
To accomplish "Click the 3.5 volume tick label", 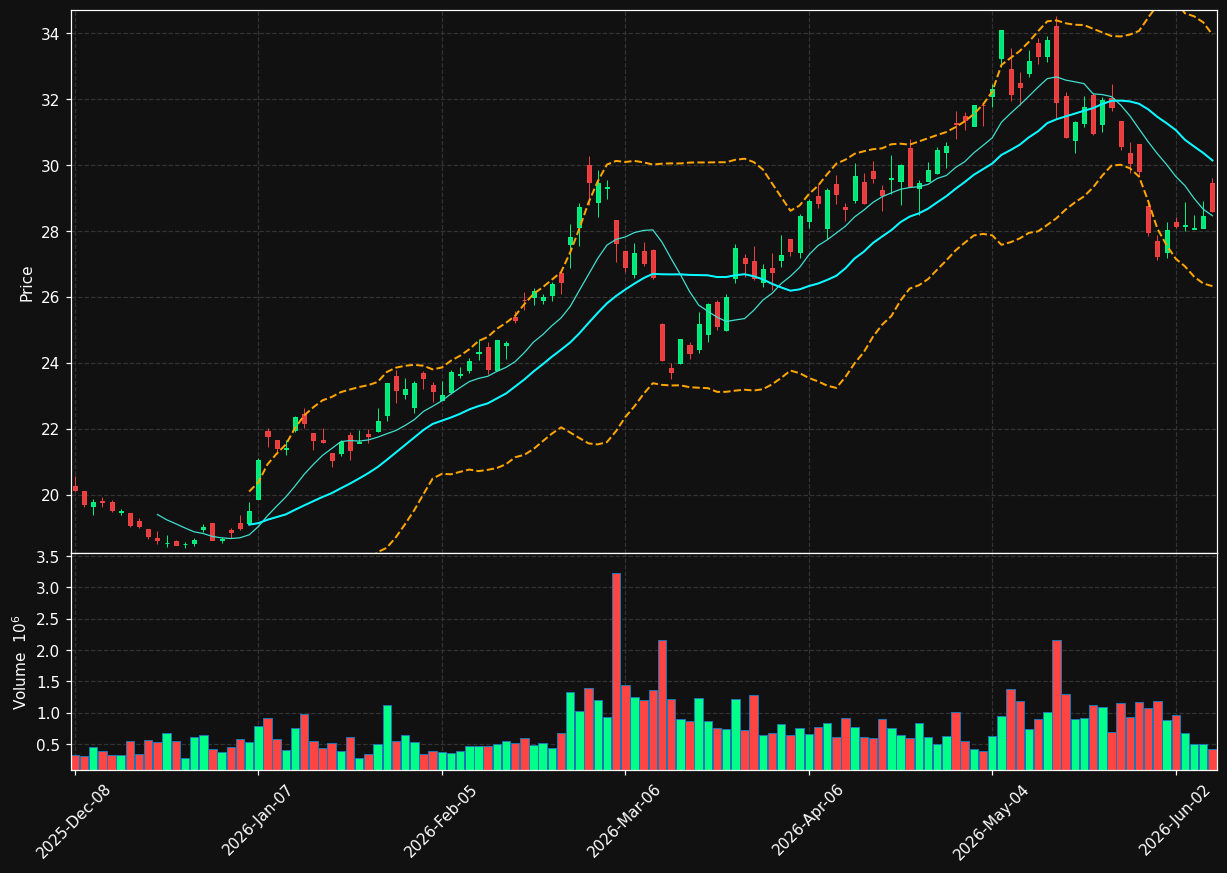I will [x=48, y=556].
